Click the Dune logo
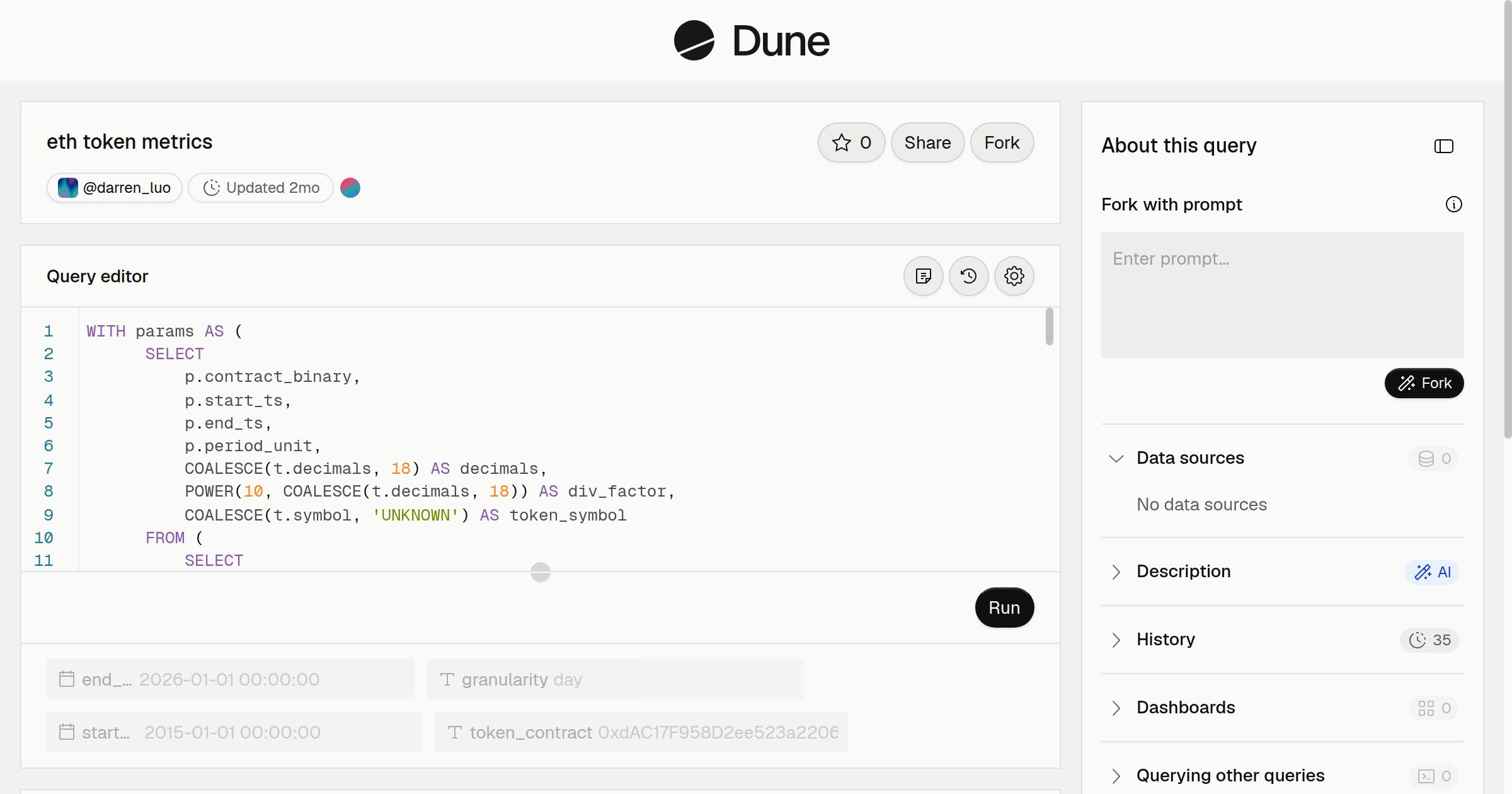This screenshot has width=1512, height=794. [752, 40]
